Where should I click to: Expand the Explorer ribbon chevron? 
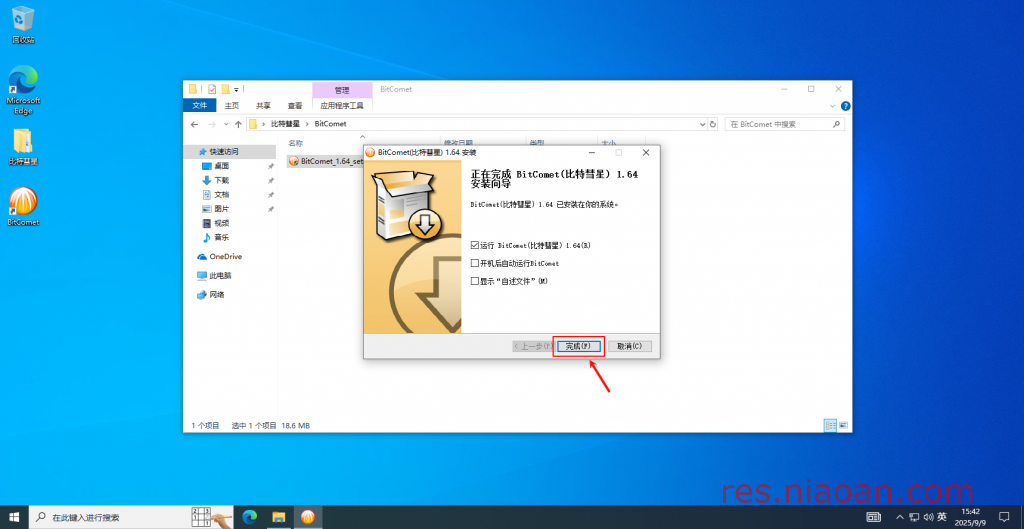pyautogui.click(x=833, y=106)
